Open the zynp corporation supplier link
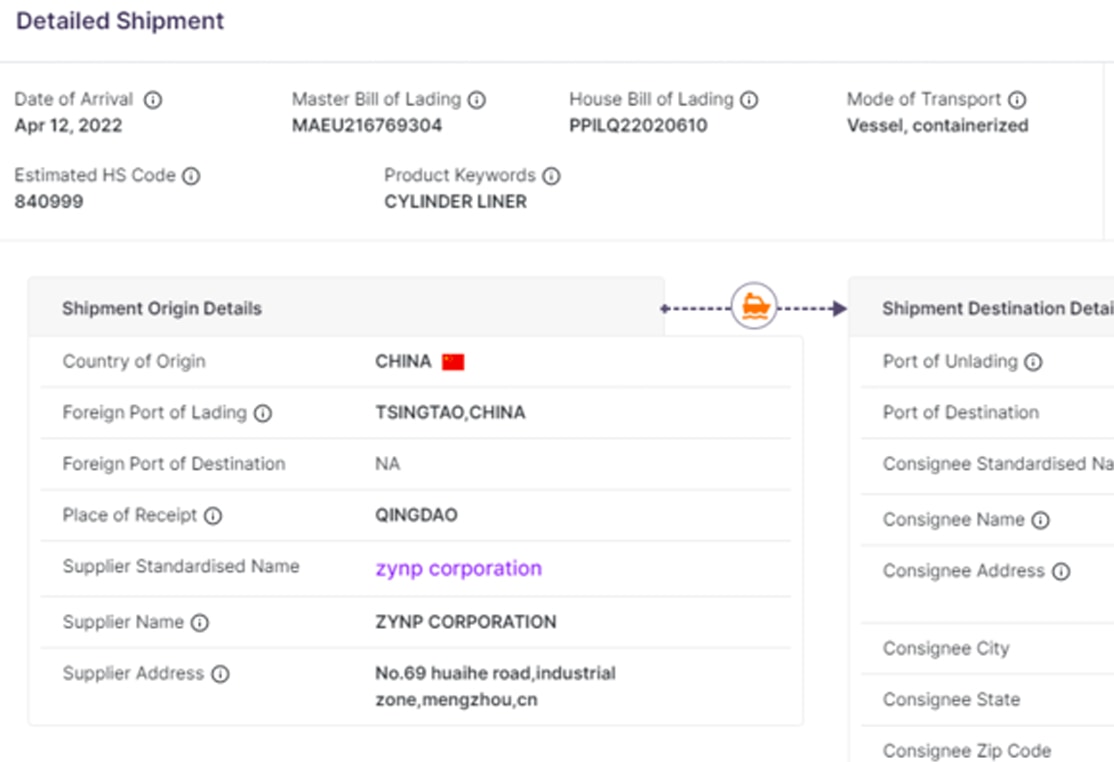Screen dimensions: 1114x762 458,568
